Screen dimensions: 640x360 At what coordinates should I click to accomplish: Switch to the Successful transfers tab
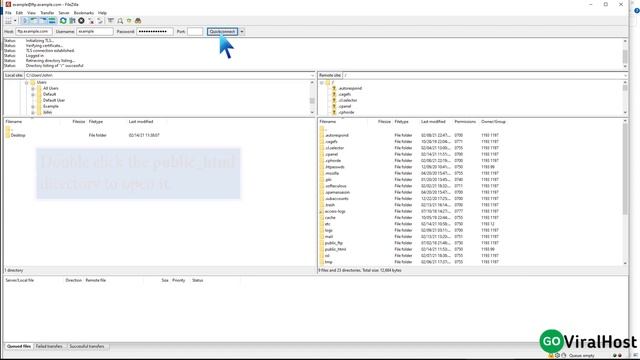pos(87,347)
